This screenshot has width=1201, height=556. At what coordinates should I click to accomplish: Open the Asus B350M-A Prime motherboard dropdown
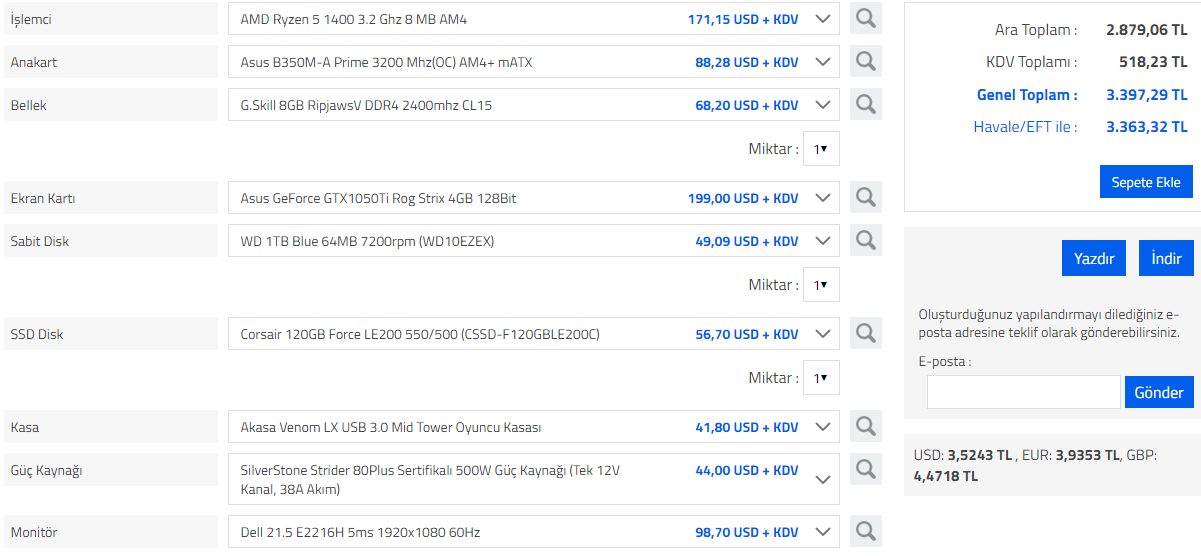click(534, 62)
